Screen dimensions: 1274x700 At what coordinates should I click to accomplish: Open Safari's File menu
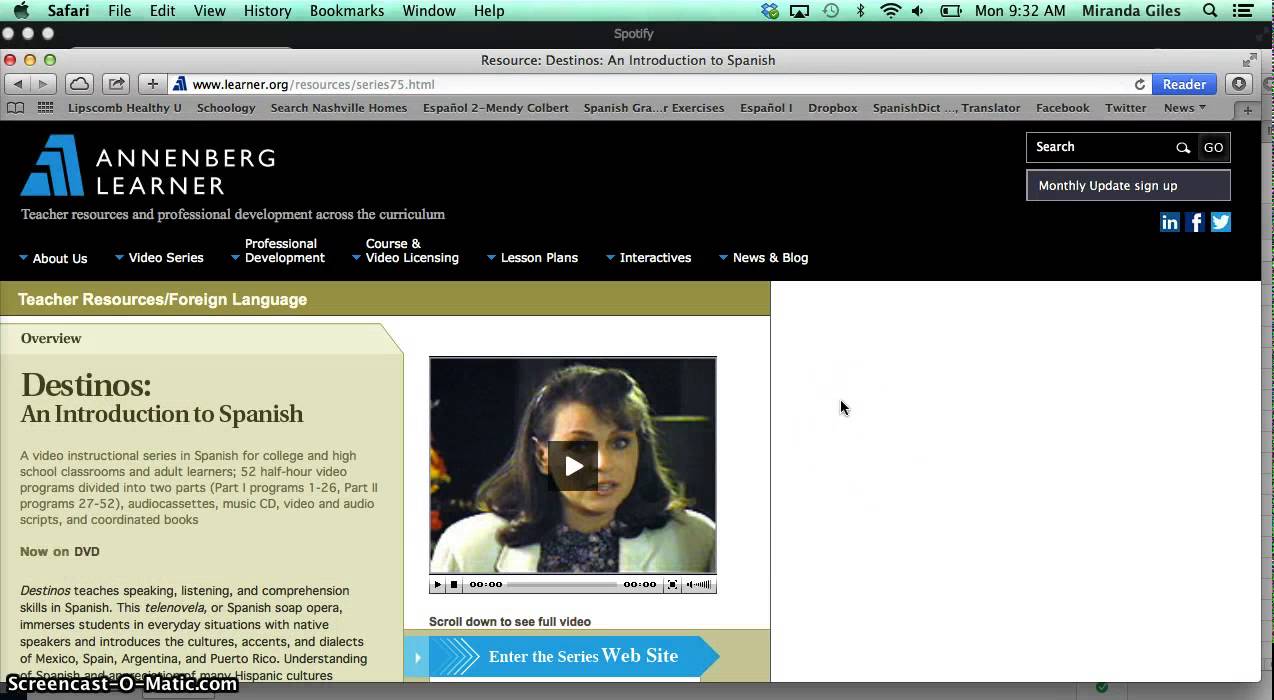pos(120,11)
